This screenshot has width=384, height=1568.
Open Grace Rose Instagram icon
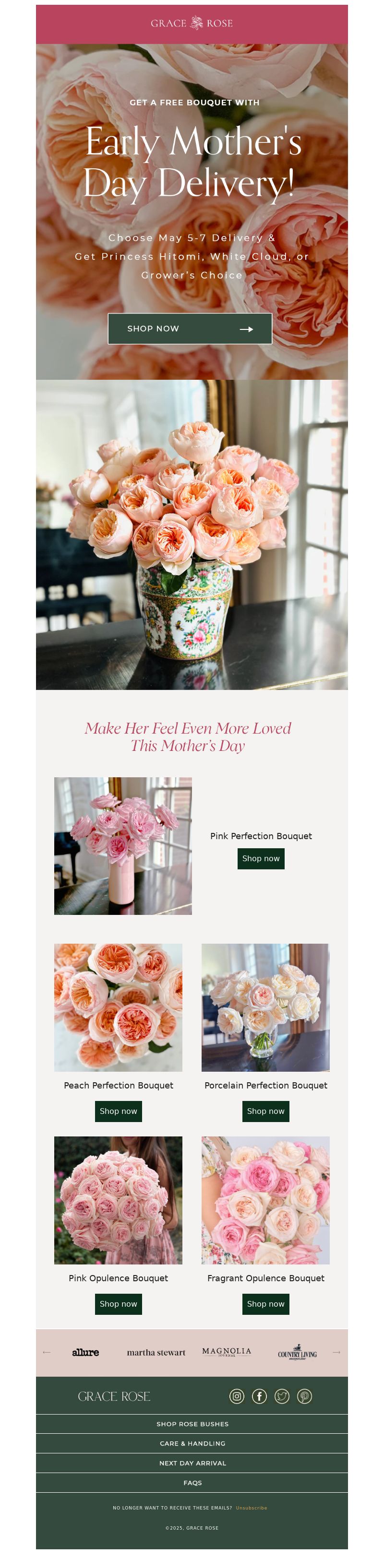tap(237, 1396)
